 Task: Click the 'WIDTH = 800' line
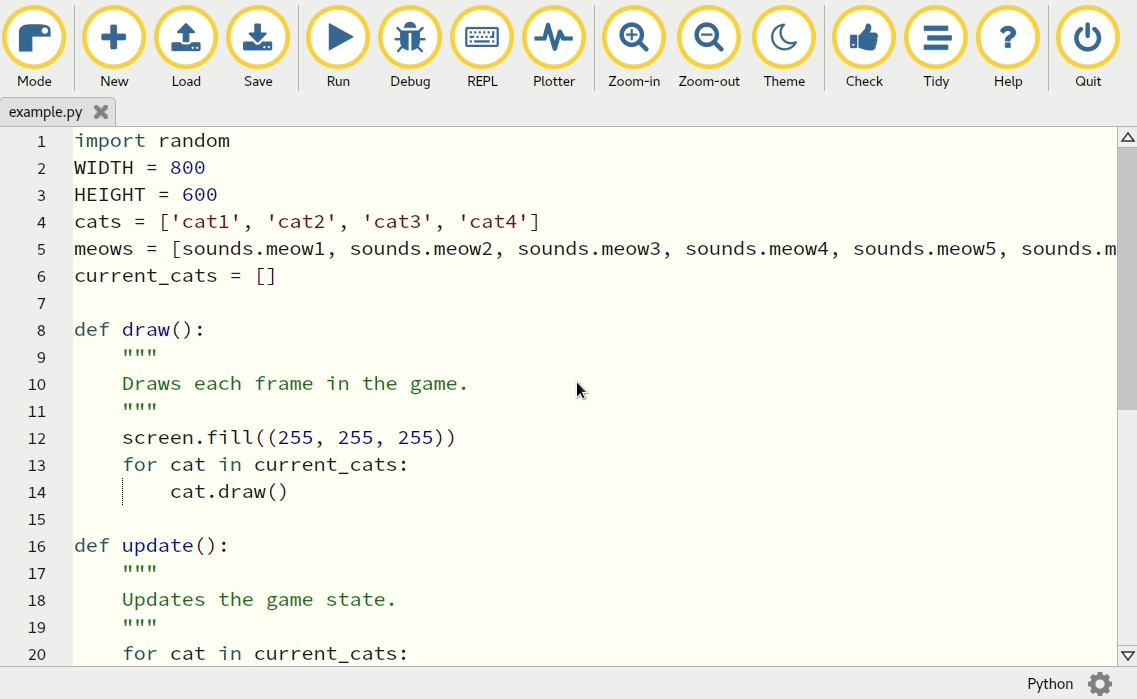coord(140,167)
